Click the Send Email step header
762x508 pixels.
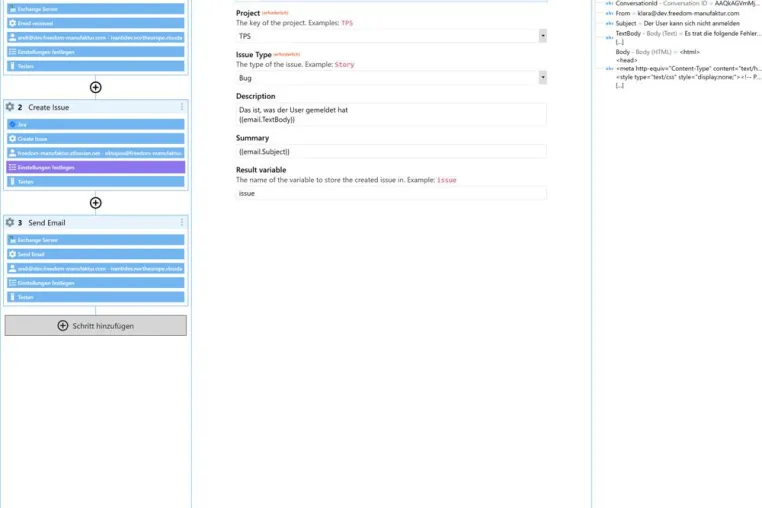coord(96,223)
